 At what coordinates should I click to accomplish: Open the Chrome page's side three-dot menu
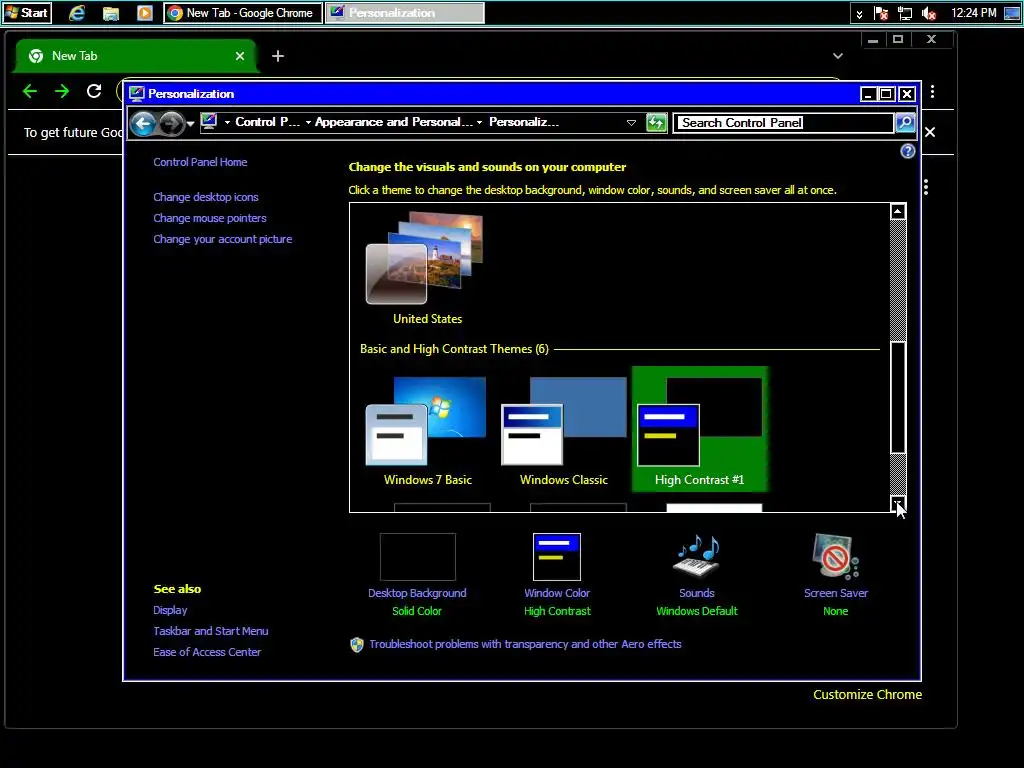[x=926, y=188]
